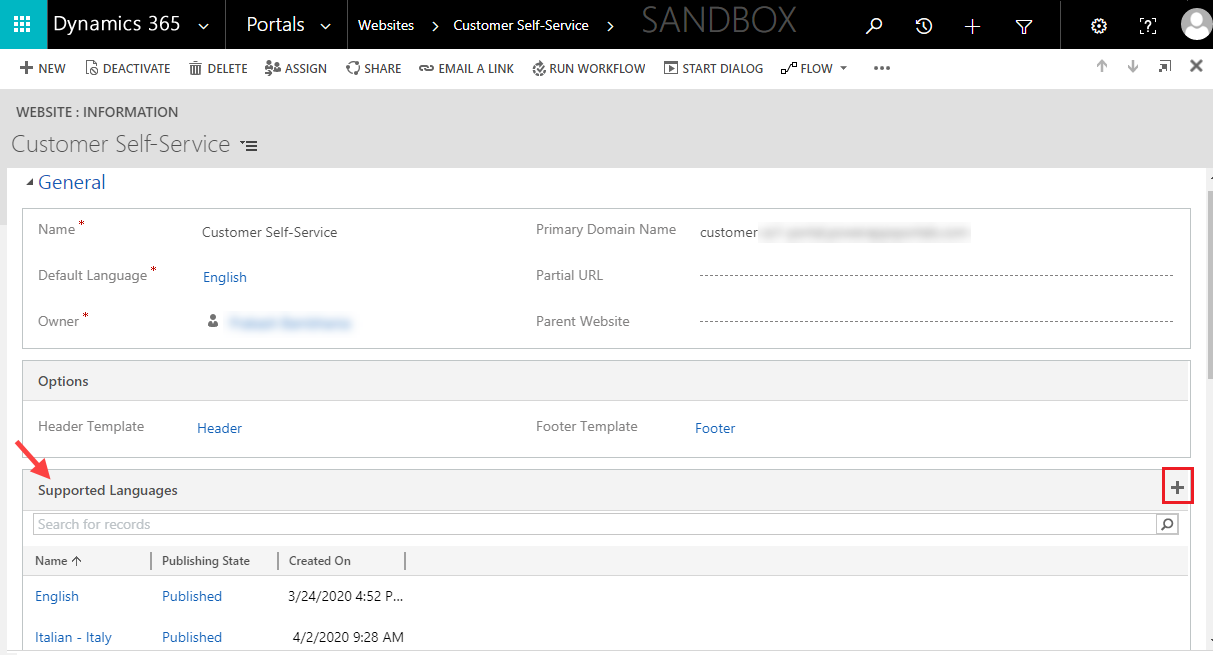Screen dimensions: 1213x655
Task: Open the Footer template link
Action: tap(715, 428)
